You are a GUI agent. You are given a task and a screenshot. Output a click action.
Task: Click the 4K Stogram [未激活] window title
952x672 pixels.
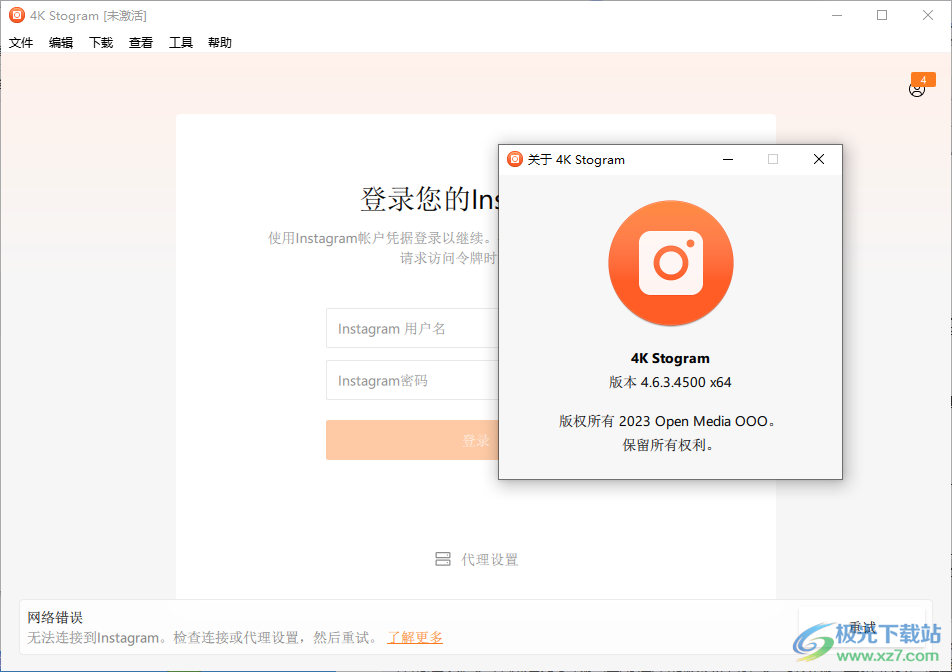tap(89, 16)
